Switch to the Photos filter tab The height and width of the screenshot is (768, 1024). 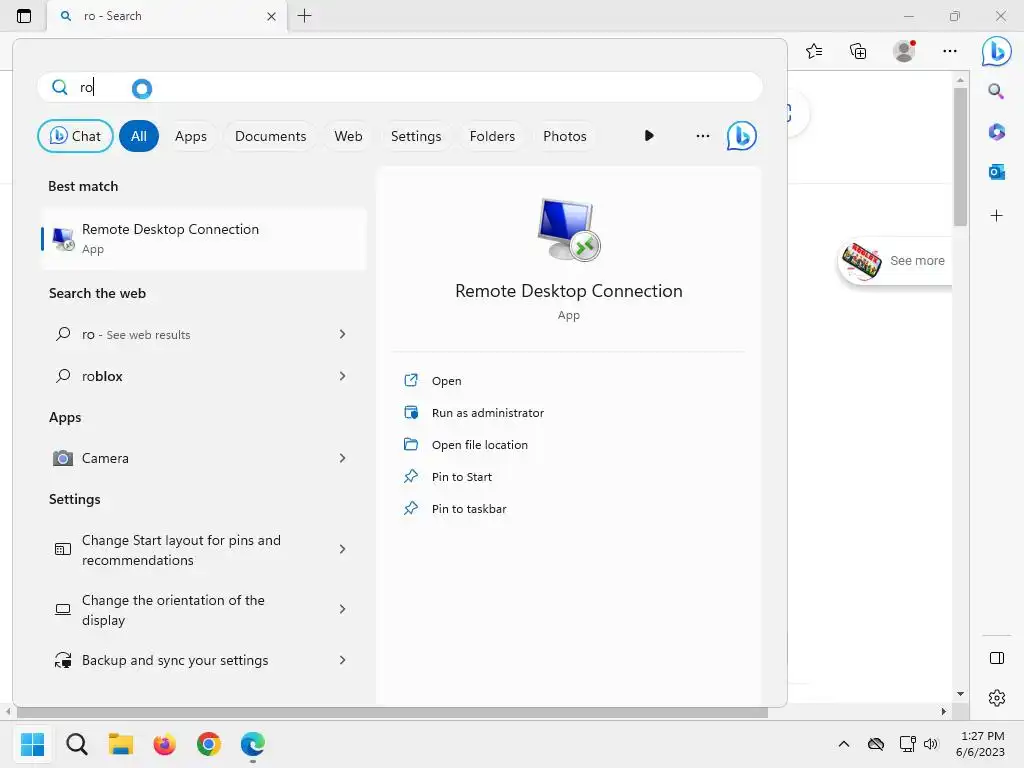point(565,136)
